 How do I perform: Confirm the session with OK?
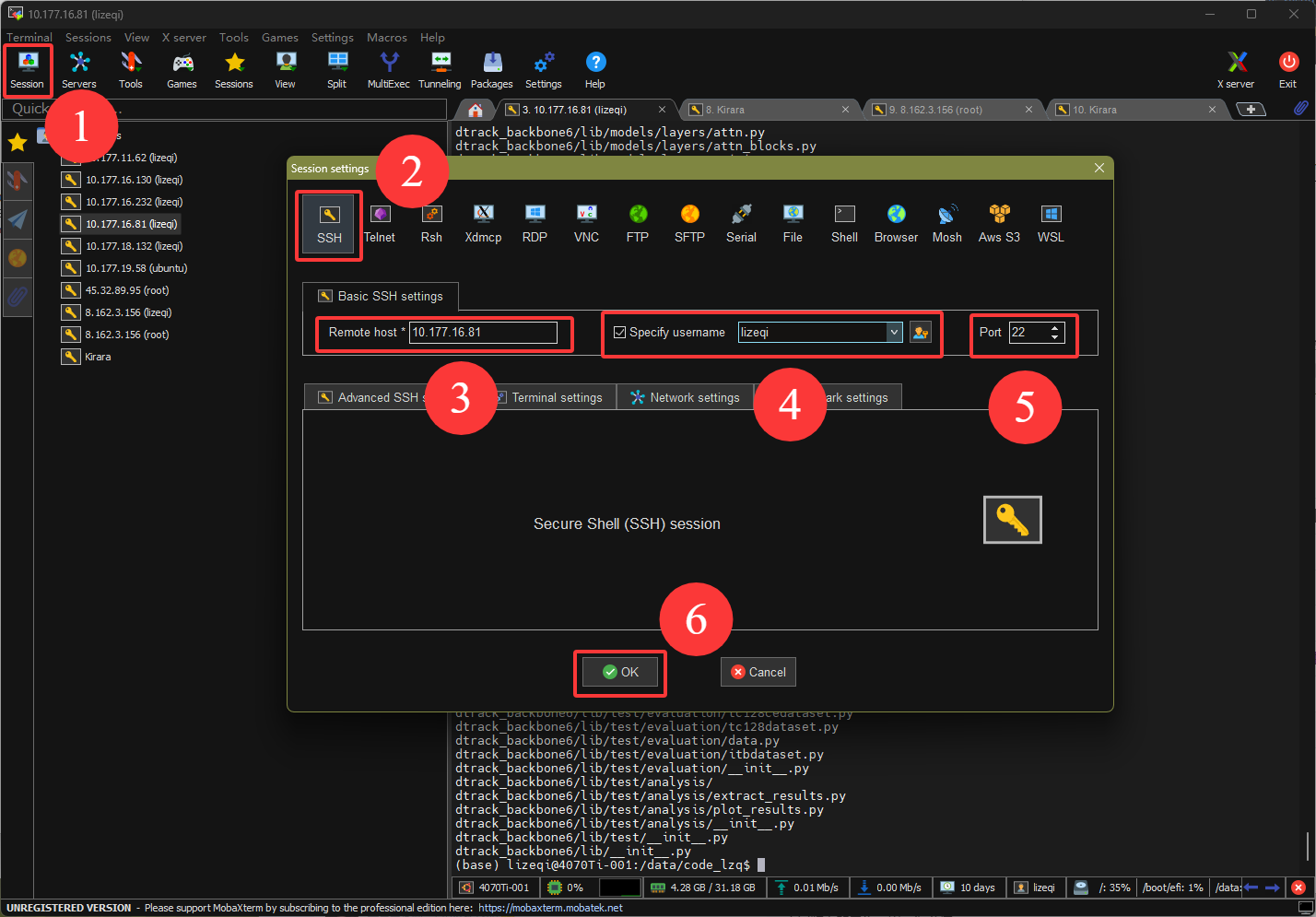(620, 672)
